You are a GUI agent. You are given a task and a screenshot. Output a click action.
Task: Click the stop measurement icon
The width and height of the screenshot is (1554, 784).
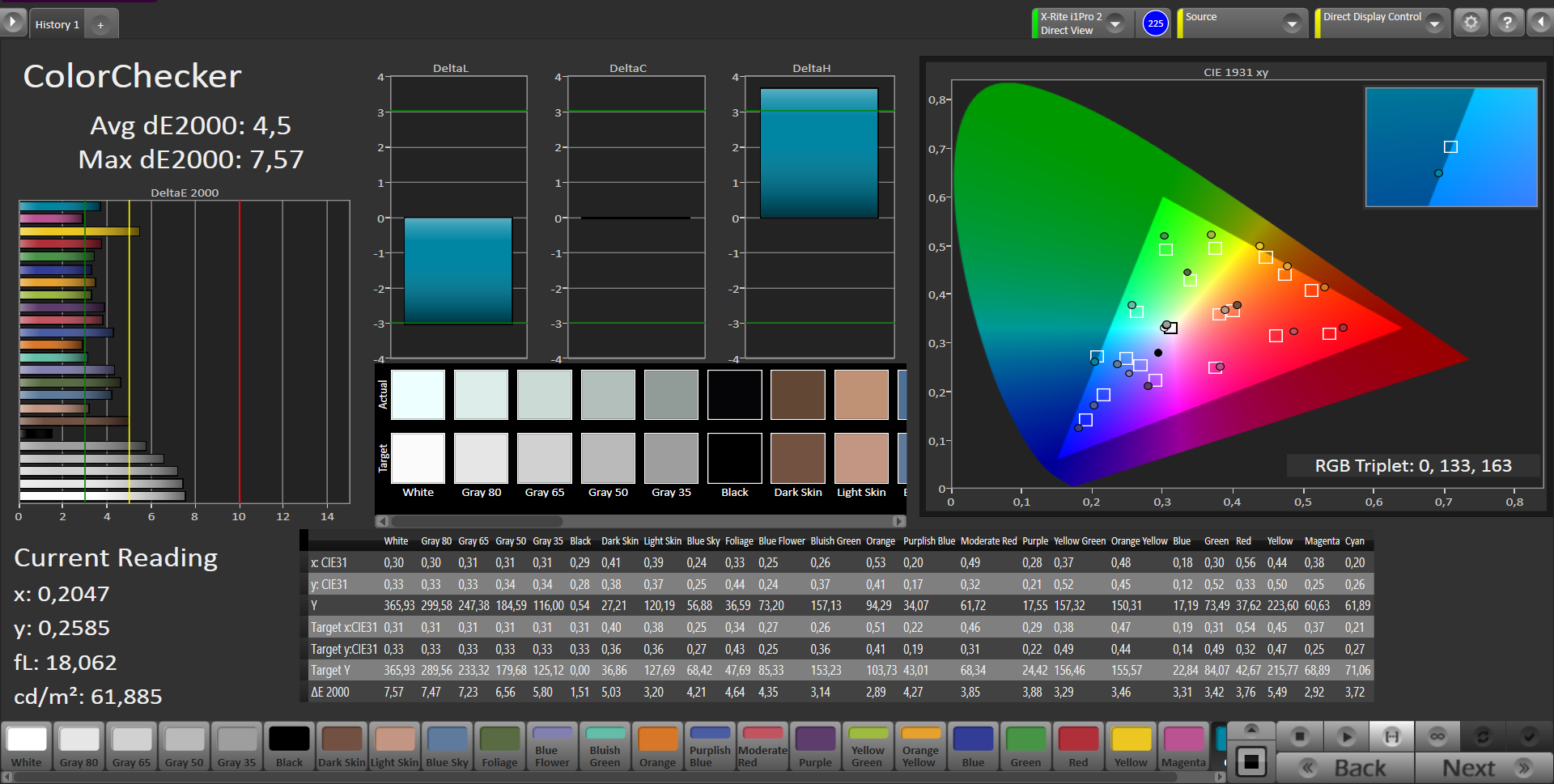(1300, 736)
